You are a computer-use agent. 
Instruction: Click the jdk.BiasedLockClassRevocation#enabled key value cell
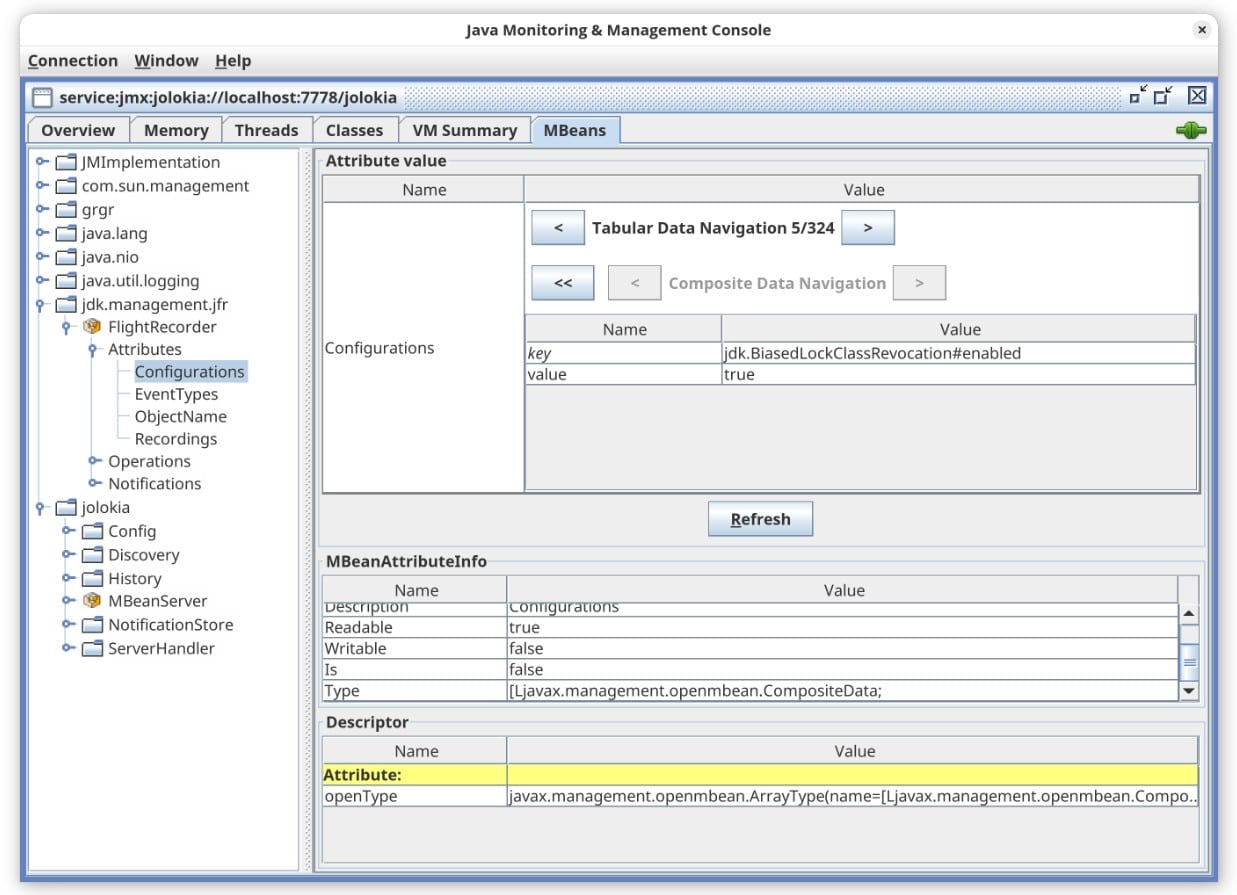coord(958,353)
